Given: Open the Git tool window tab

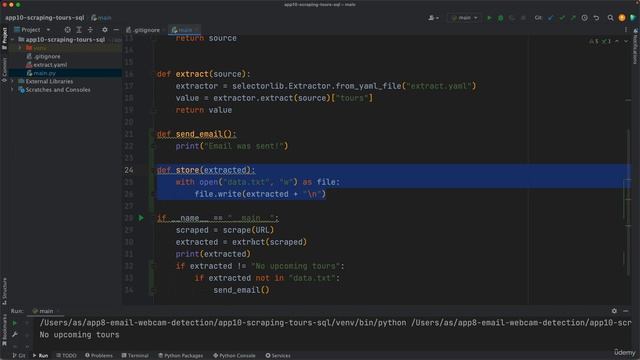Looking at the screenshot, I should pyautogui.click(x=19, y=356).
